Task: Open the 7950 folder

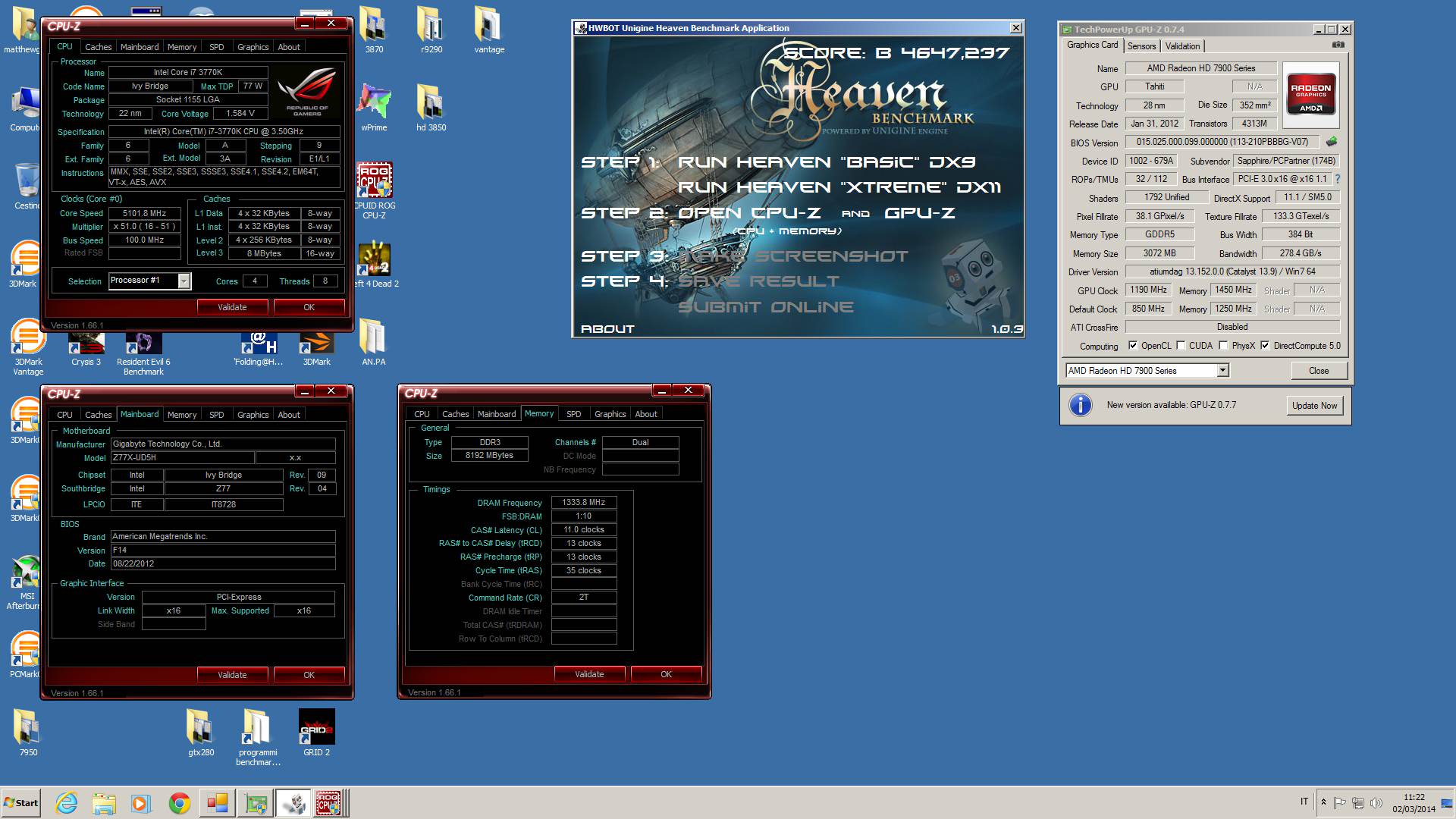Action: (x=28, y=733)
